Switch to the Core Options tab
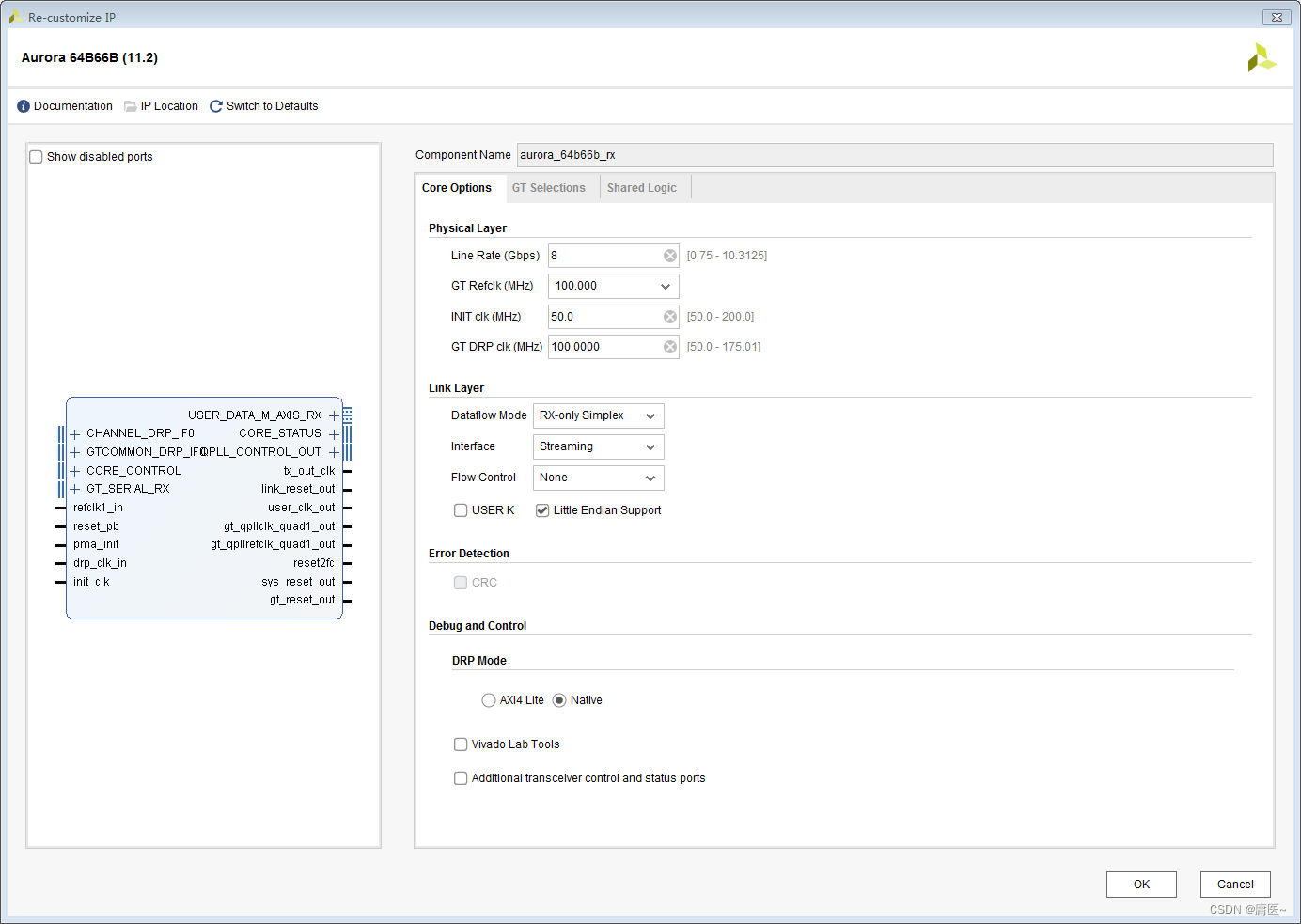Image resolution: width=1301 pixels, height=924 pixels. pyautogui.click(x=457, y=188)
